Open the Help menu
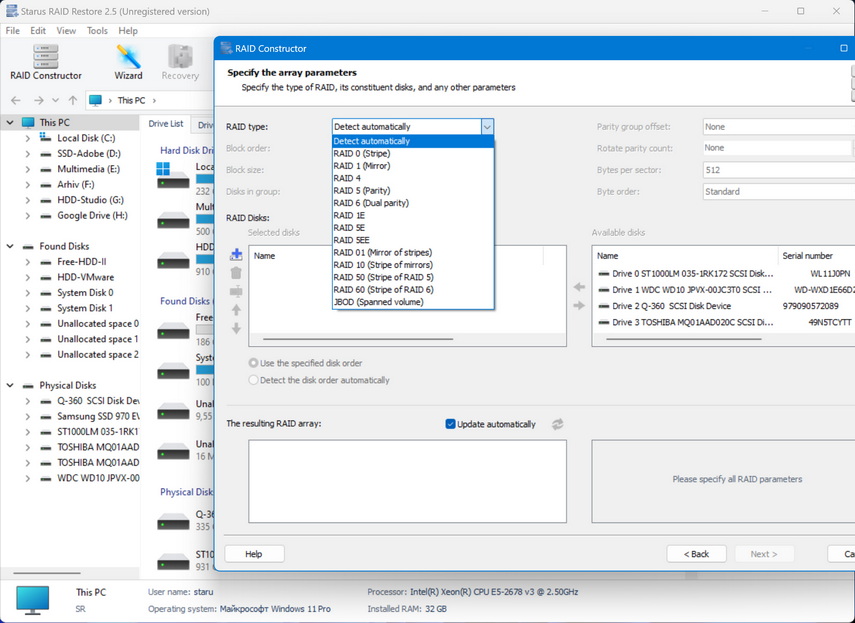 click(x=128, y=31)
